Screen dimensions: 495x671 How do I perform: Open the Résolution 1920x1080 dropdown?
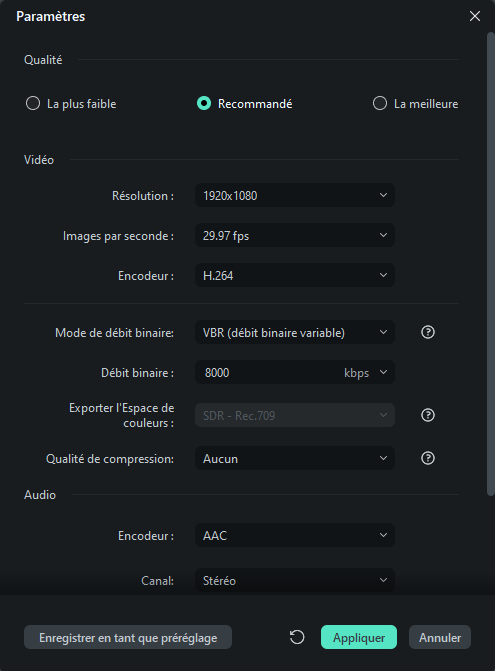click(295, 196)
